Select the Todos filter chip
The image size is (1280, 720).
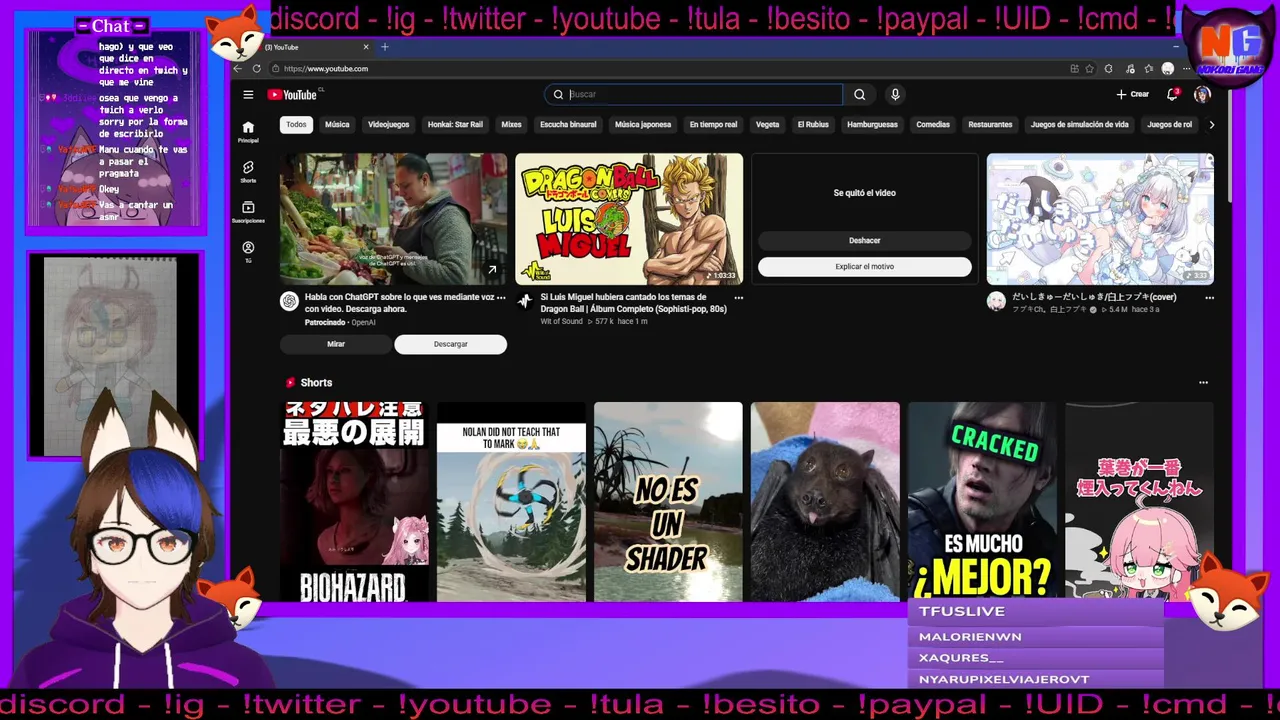pos(296,125)
